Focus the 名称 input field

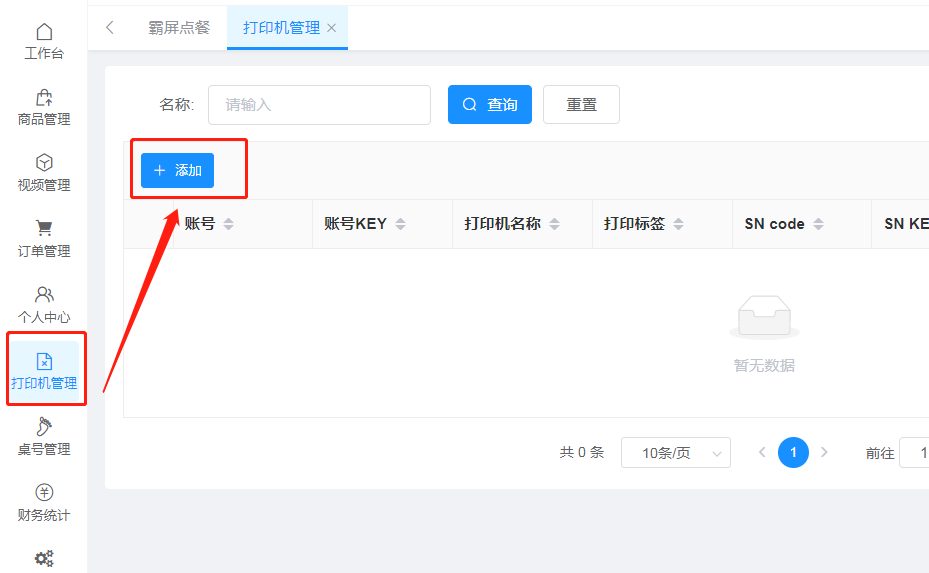pos(319,105)
